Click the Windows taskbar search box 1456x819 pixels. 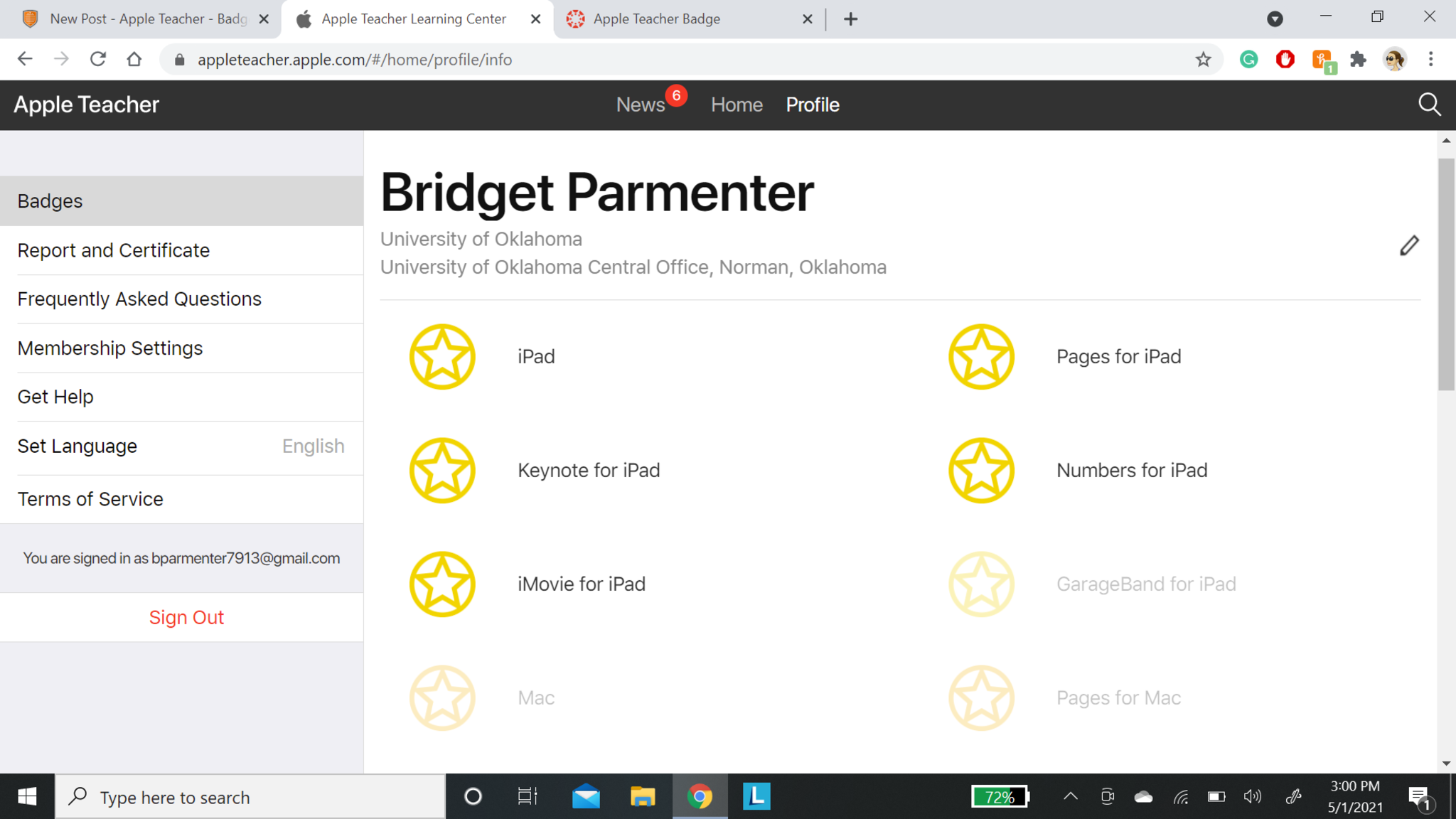point(250,797)
